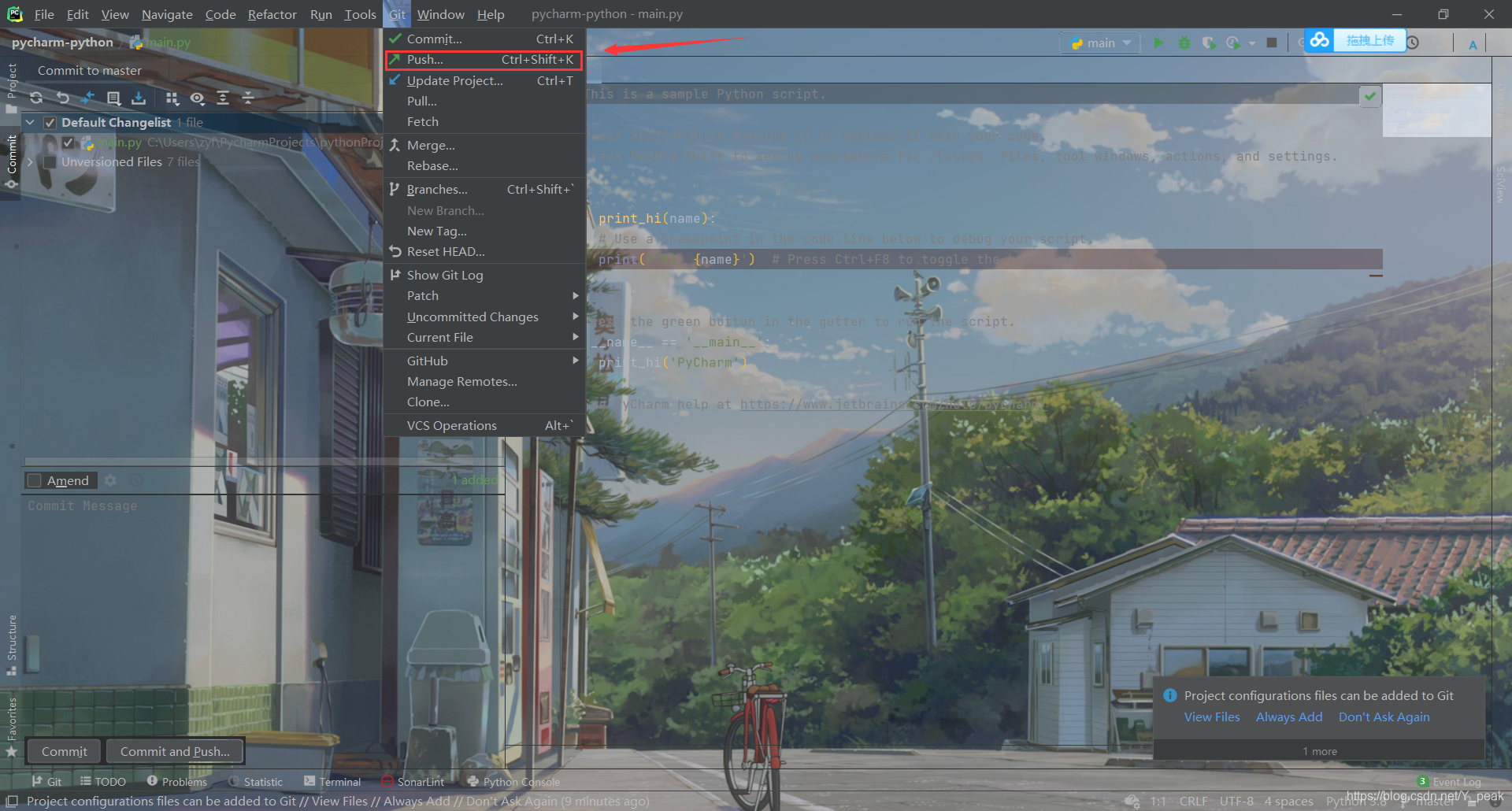The width and height of the screenshot is (1512, 811).
Task: Select New Tag... in the Git menu
Action: click(484, 231)
